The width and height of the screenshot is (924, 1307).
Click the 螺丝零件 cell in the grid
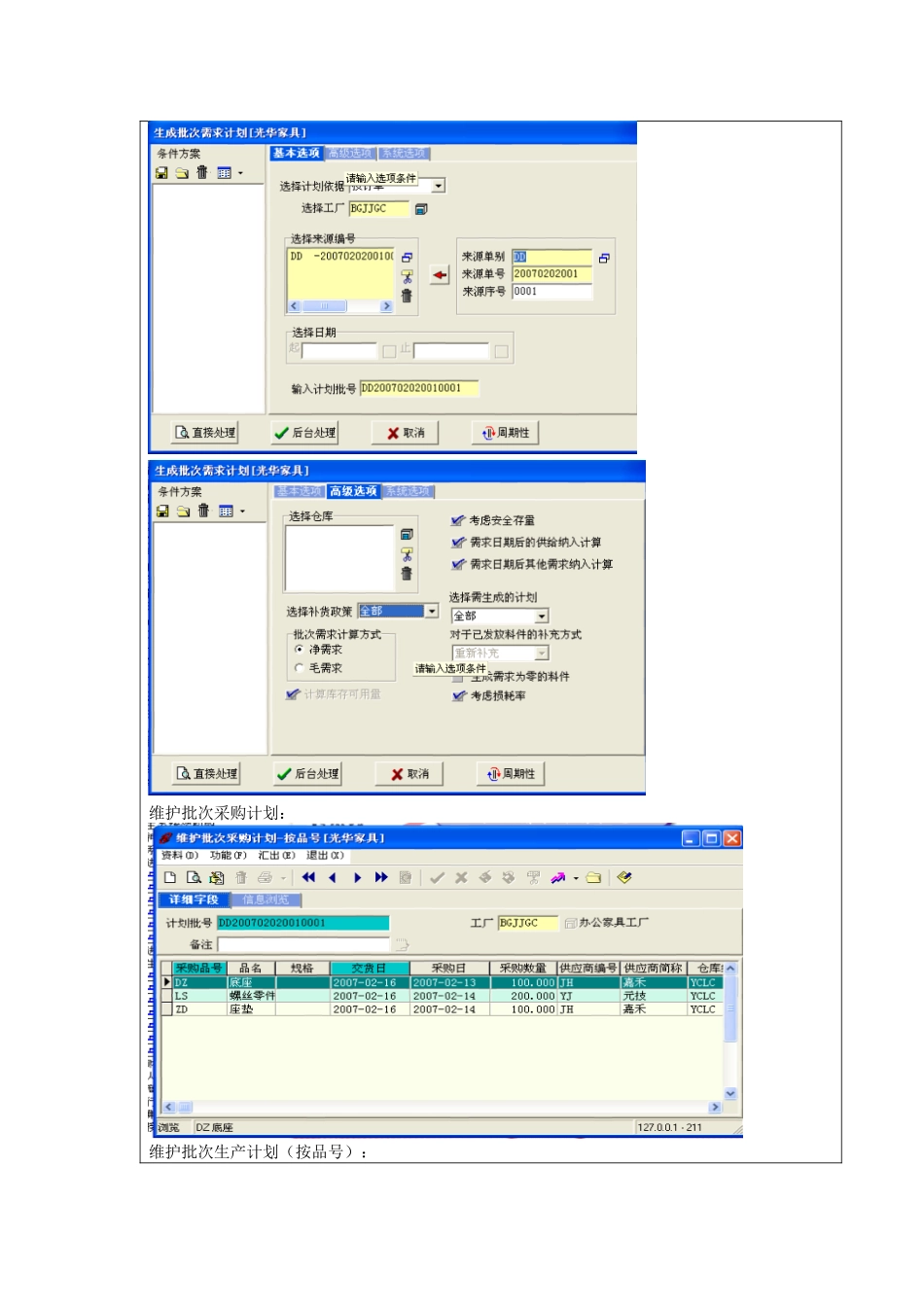252,996
